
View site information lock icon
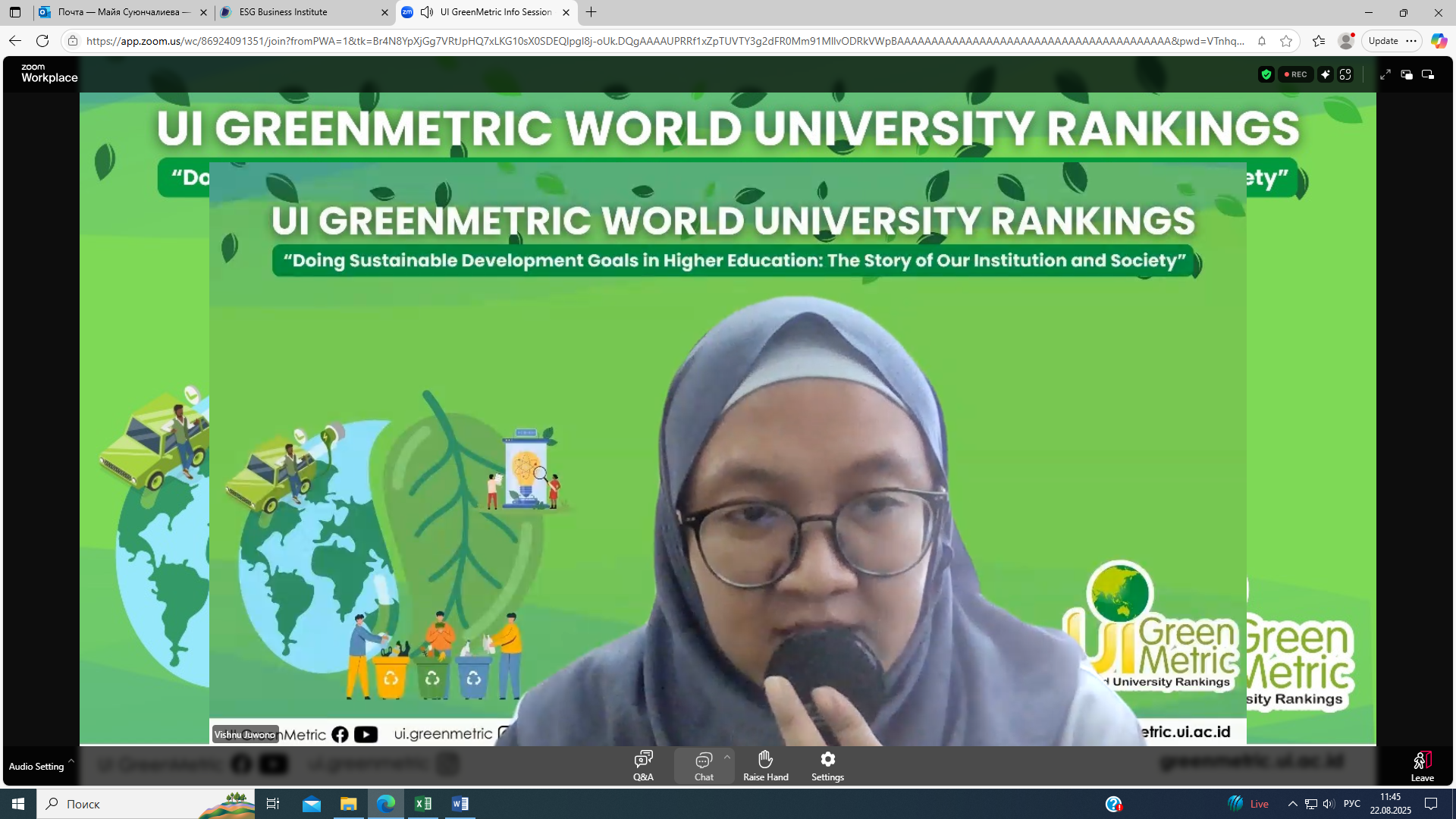(73, 41)
